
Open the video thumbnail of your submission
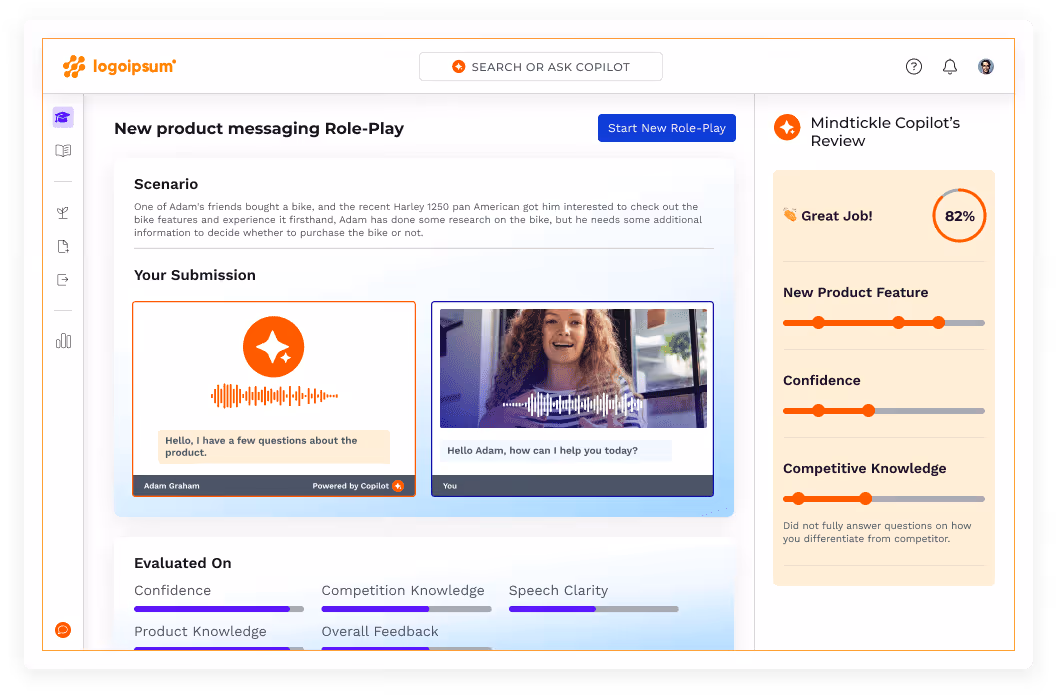(573, 368)
